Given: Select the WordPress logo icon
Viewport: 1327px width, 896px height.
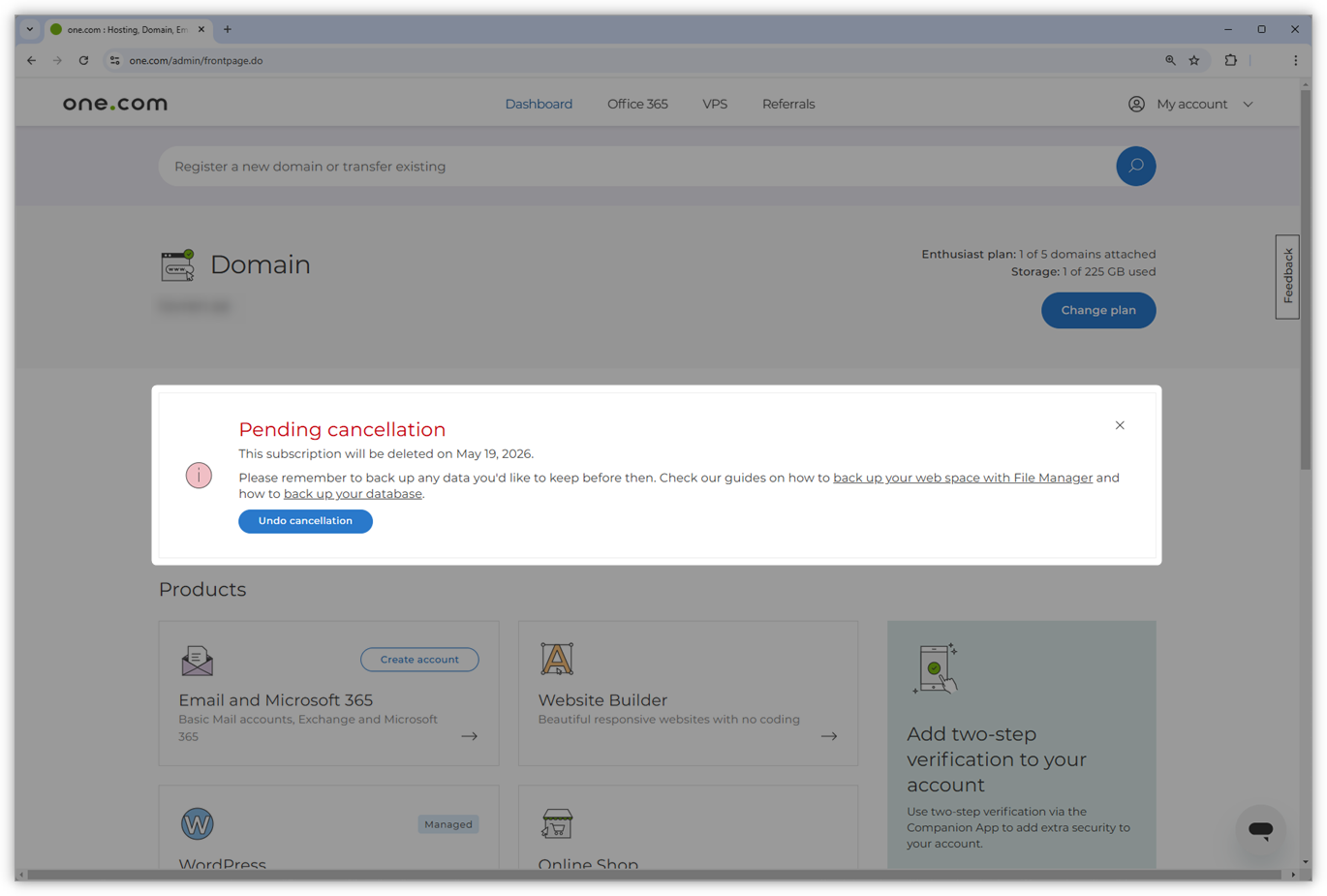Looking at the screenshot, I should pos(198,822).
